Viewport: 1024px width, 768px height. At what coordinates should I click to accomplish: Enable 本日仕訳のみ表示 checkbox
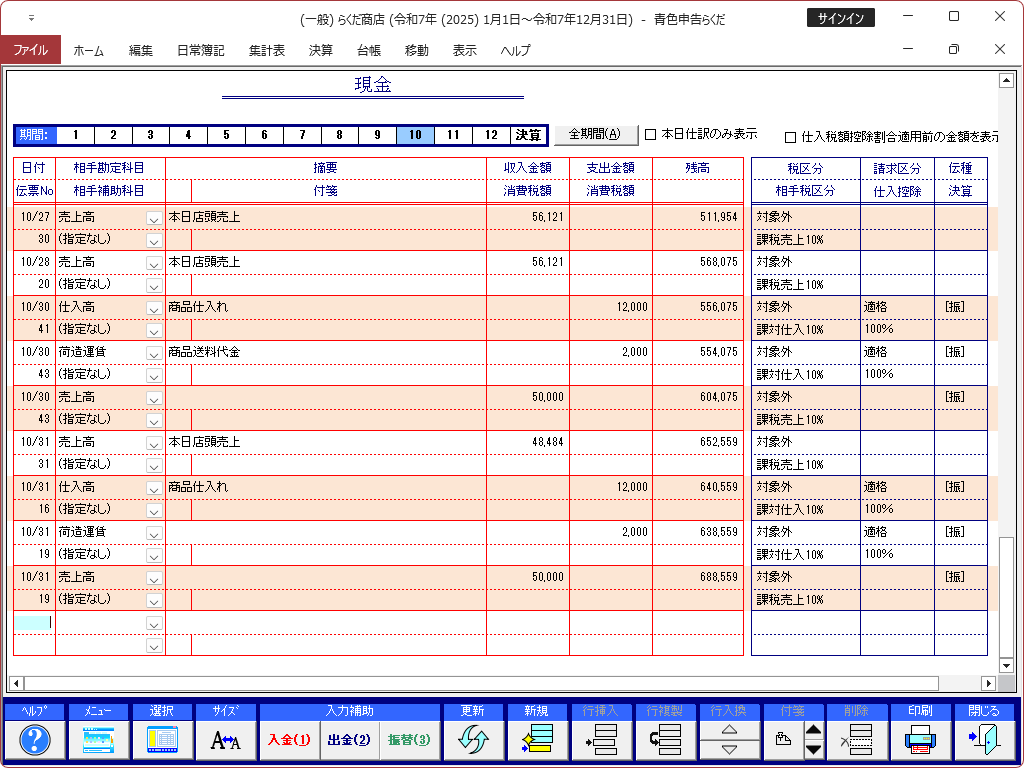tap(651, 135)
